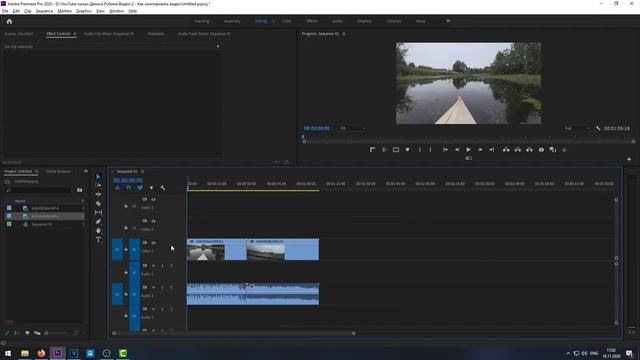Toggle Video 3 track output eye

153,200
